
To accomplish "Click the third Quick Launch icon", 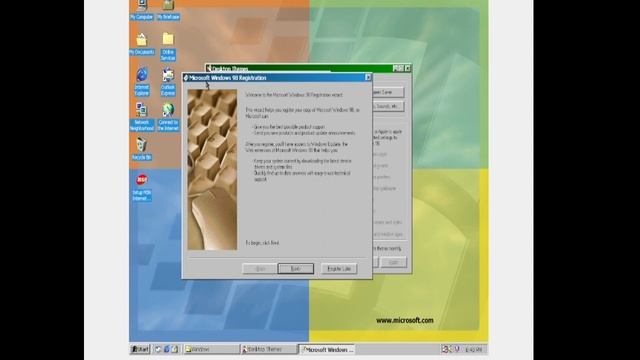I will [175, 349].
